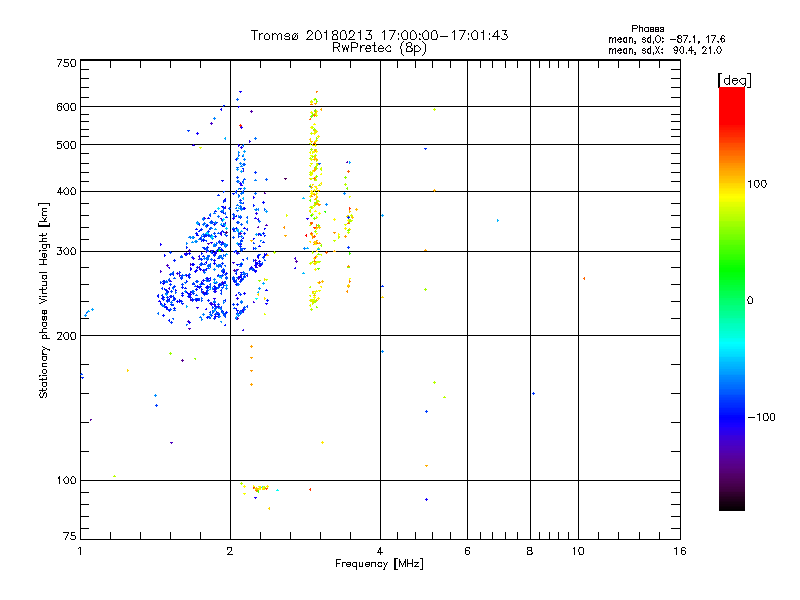Click the '[deg]' colorbar unit label
This screenshot has width=800, height=600.
click(734, 80)
